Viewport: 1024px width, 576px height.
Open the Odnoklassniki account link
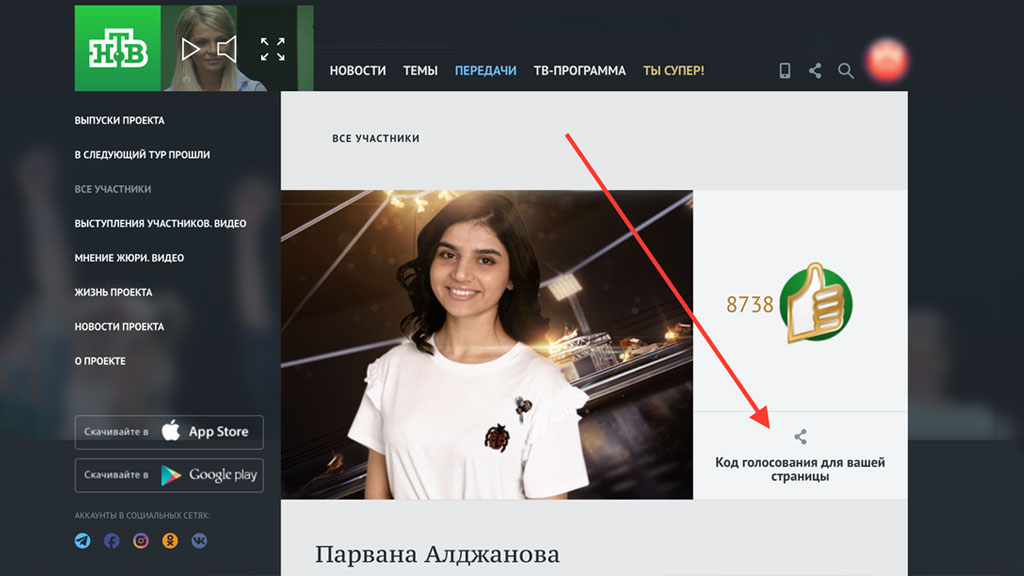point(171,541)
